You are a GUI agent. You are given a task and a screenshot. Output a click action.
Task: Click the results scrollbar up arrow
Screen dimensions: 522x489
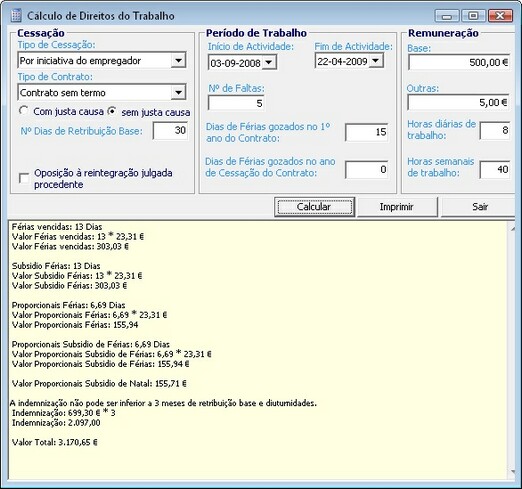(513, 228)
